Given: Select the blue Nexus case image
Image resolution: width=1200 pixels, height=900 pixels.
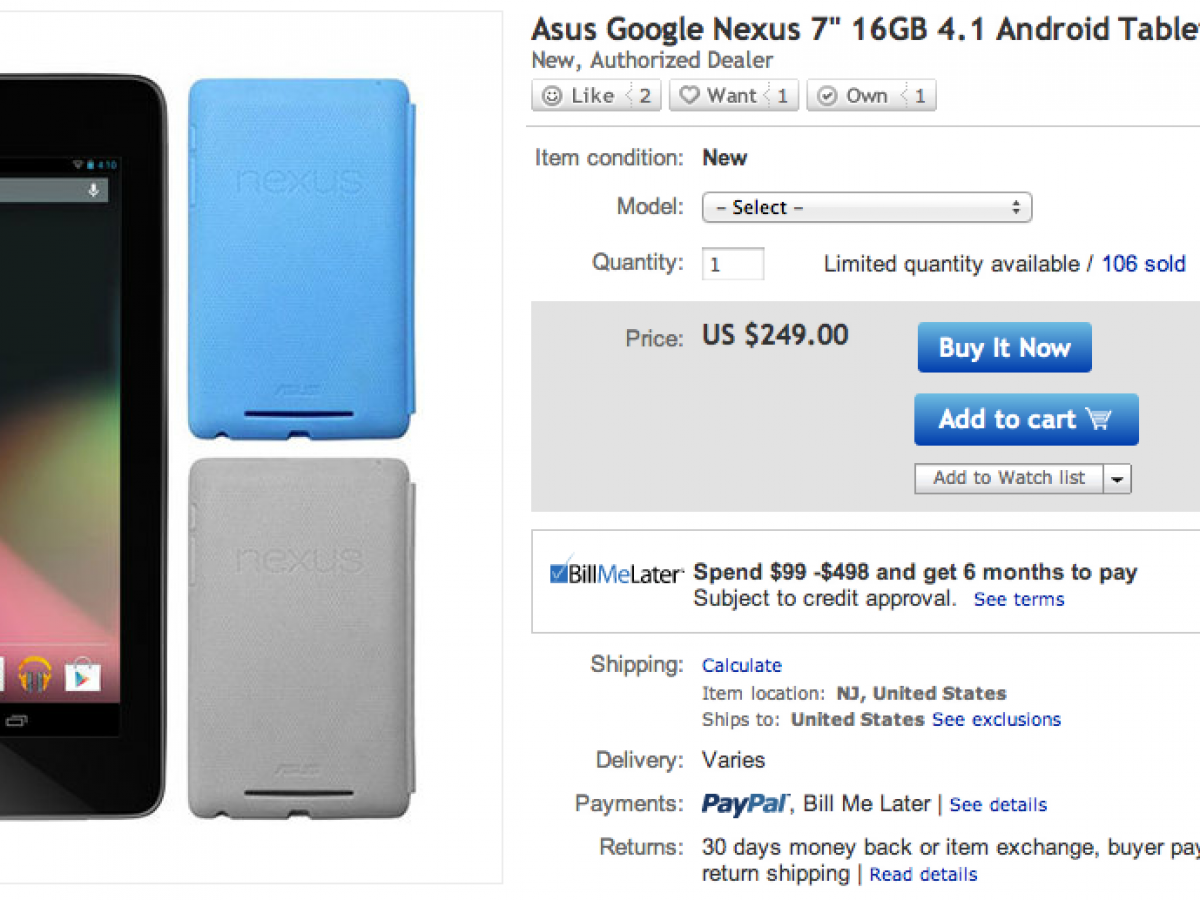Looking at the screenshot, I should coord(299,258).
